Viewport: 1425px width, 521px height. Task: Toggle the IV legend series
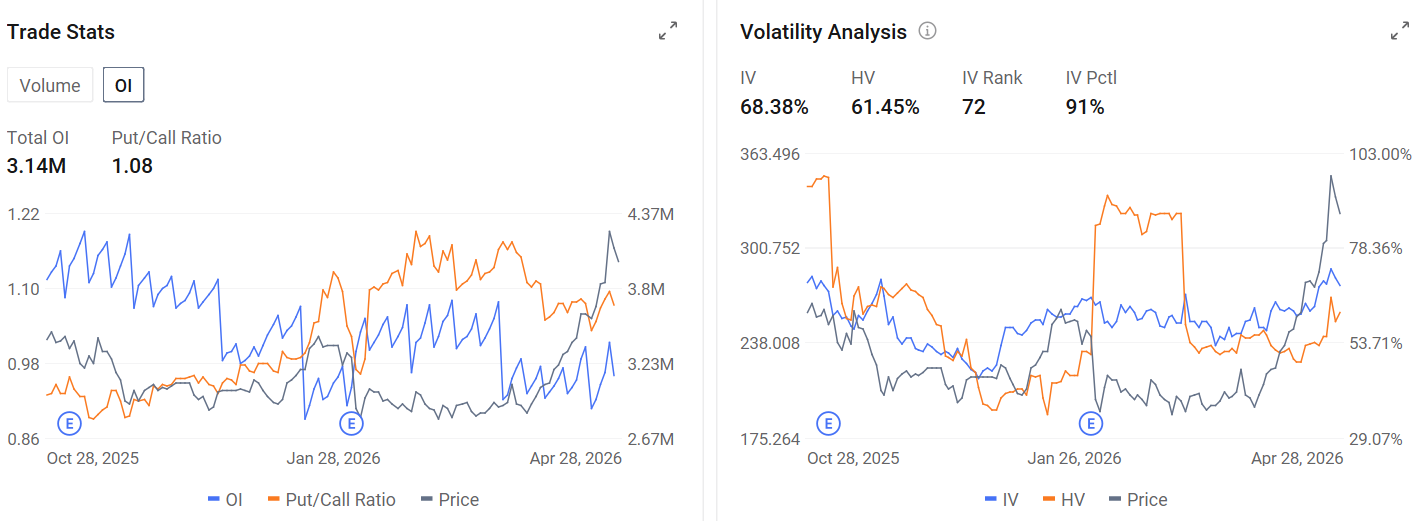pos(1001,500)
